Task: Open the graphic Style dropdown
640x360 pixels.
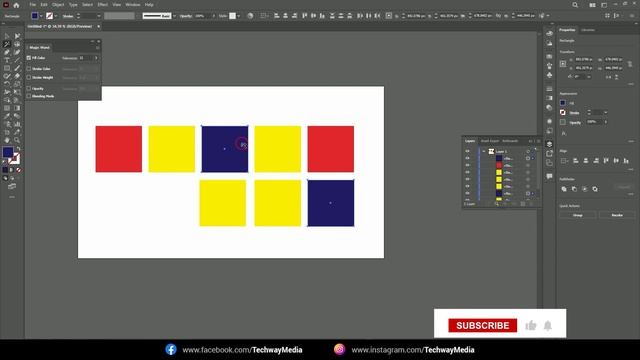Action: pyautogui.click(x=238, y=16)
